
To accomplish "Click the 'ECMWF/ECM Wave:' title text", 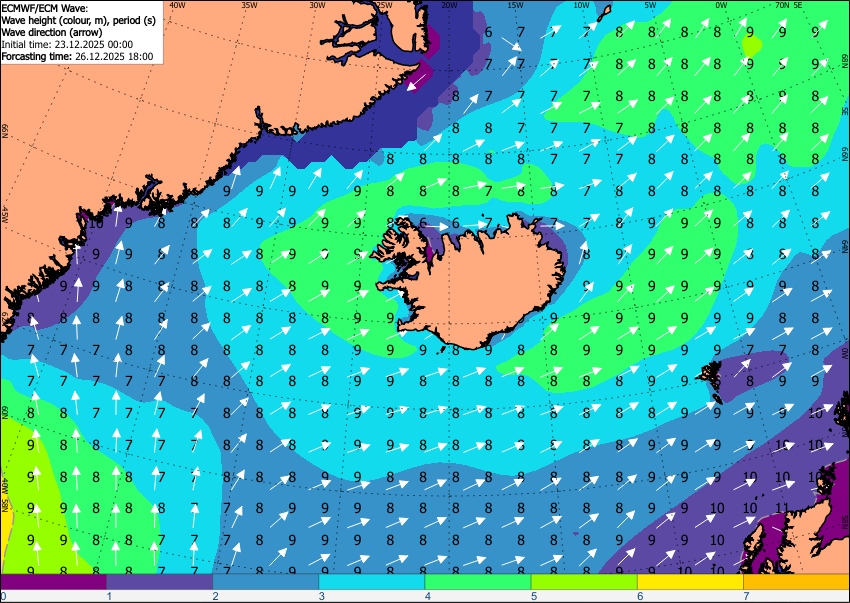I will coord(46,8).
